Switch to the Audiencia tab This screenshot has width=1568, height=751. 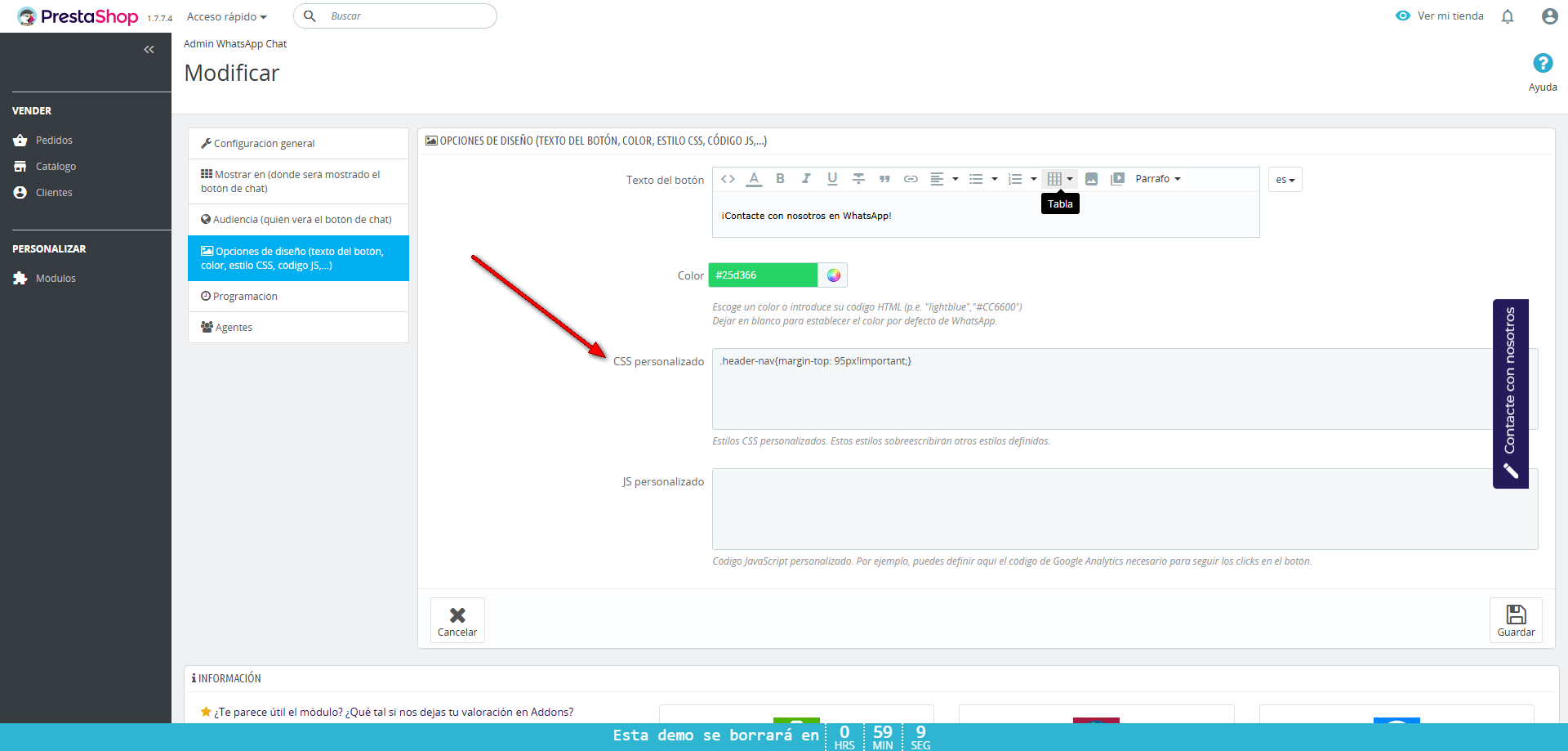298,220
